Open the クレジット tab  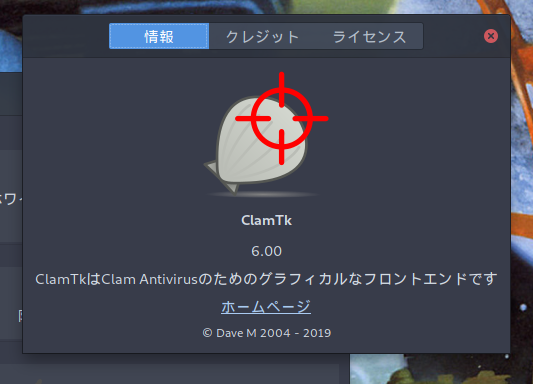pyautogui.click(x=262, y=36)
